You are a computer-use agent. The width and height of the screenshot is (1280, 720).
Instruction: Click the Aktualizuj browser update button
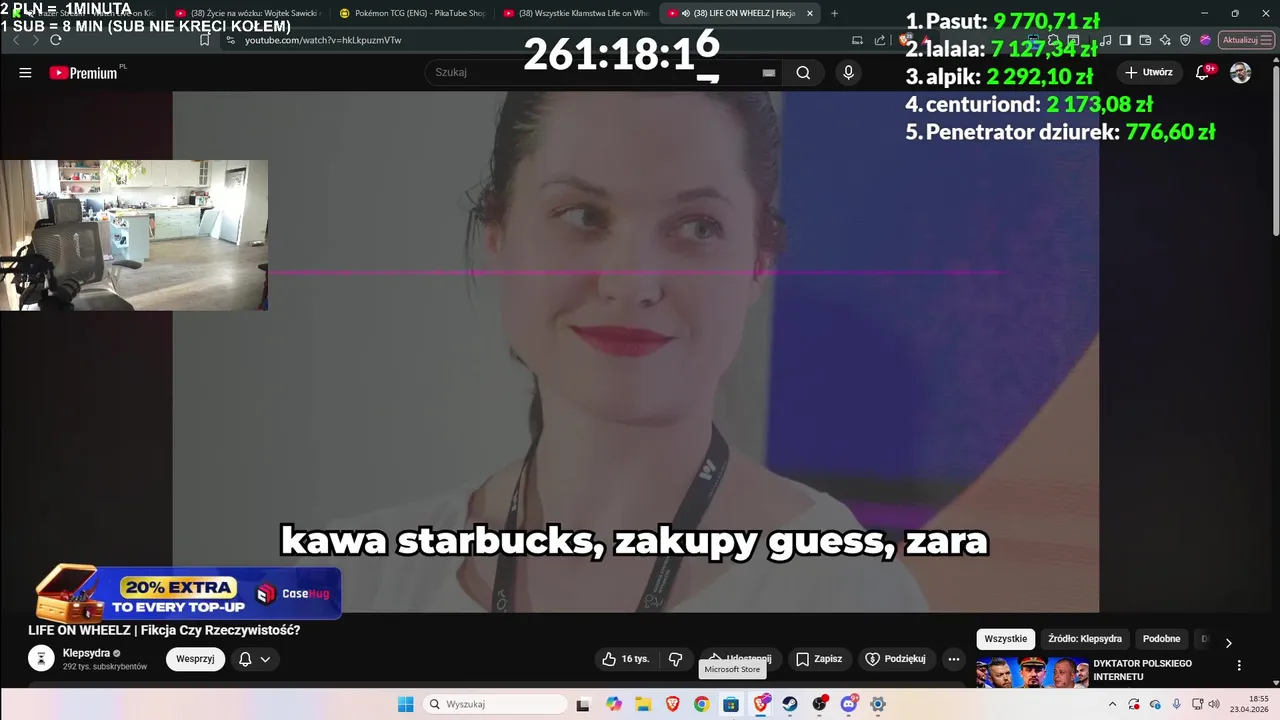pos(1244,40)
